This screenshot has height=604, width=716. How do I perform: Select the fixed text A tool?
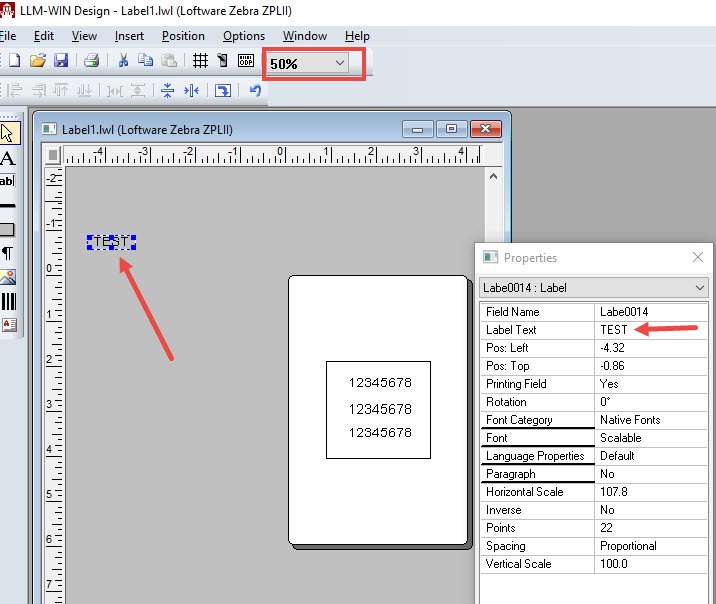point(8,158)
